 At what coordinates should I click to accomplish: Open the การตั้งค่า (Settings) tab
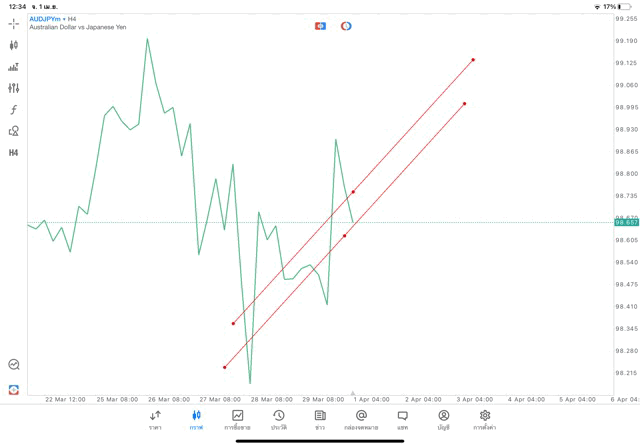point(485,420)
